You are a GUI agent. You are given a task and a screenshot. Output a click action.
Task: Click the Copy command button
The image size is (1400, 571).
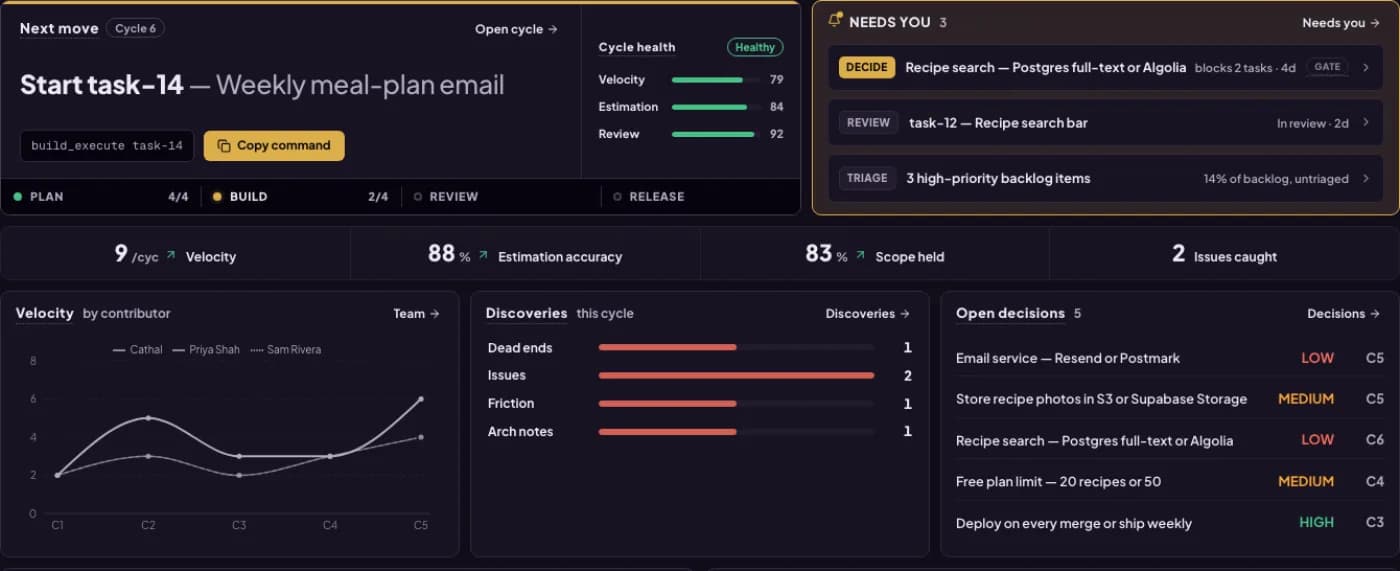point(274,146)
